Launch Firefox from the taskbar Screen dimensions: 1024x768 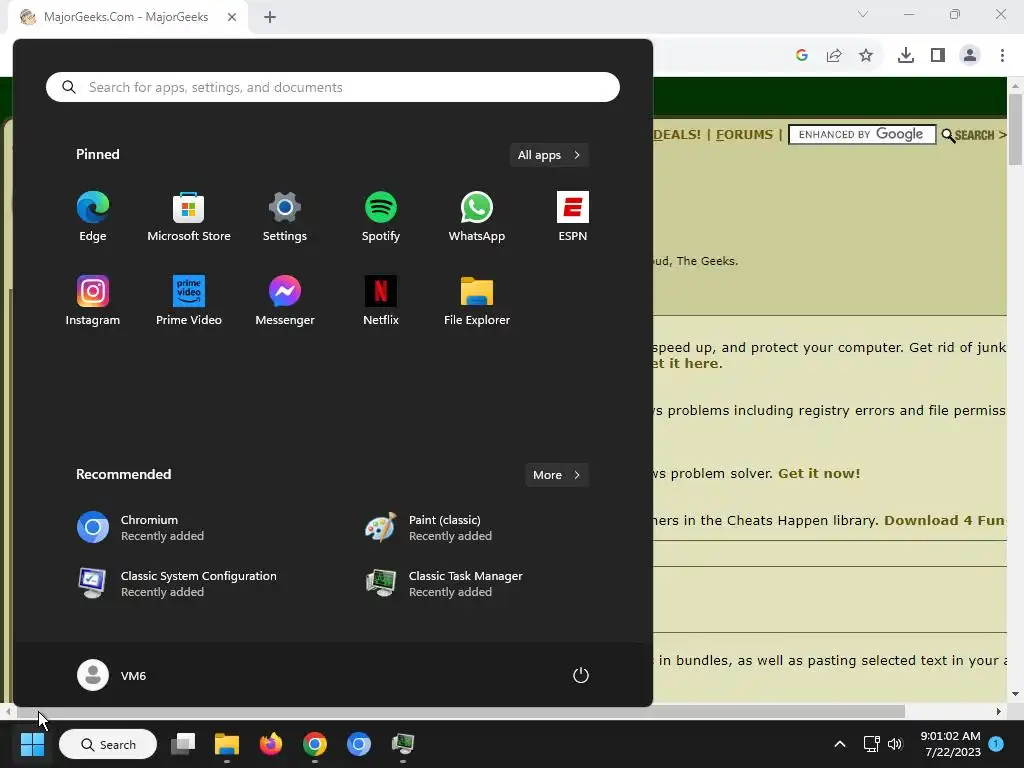(270, 744)
